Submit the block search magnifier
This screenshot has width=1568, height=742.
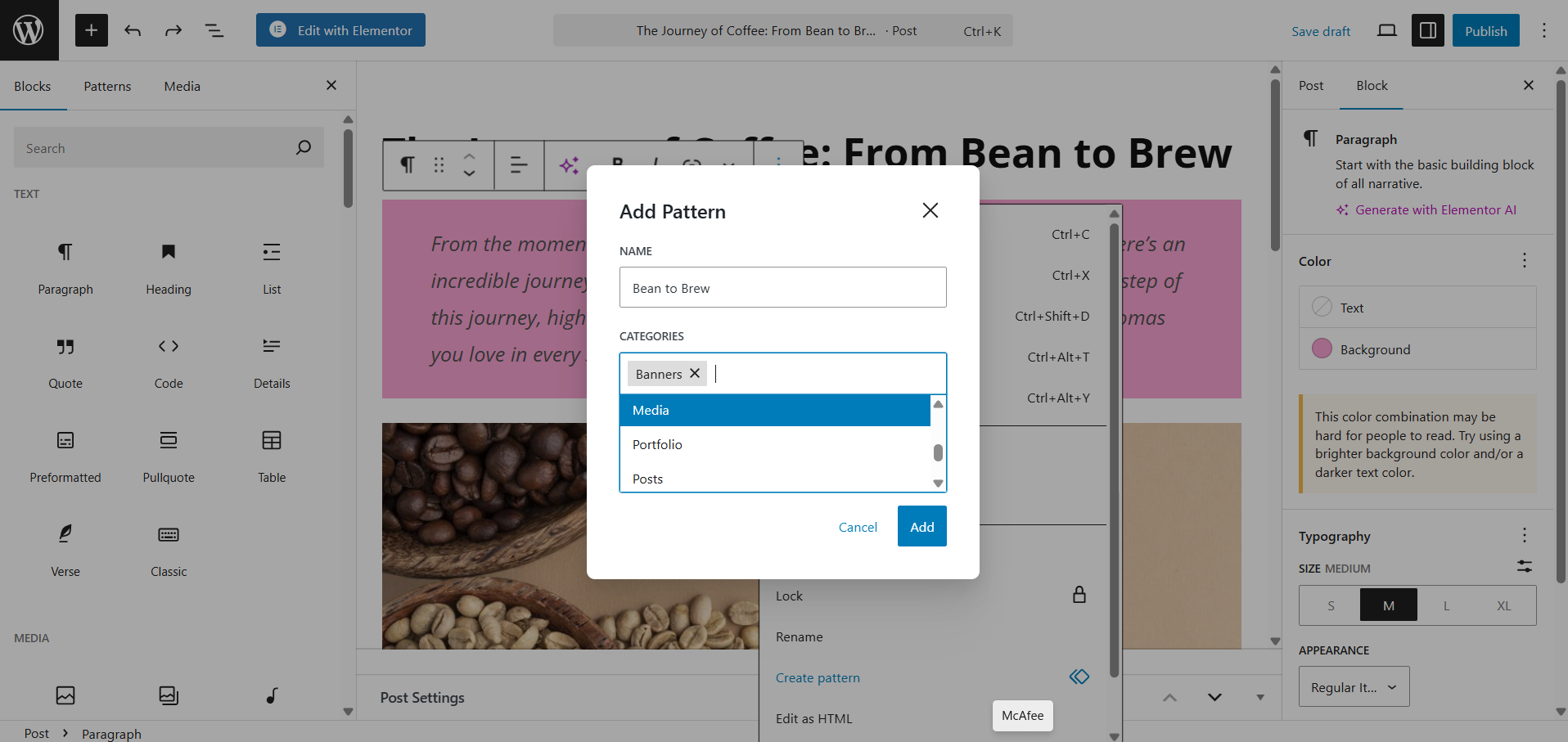pyautogui.click(x=304, y=147)
